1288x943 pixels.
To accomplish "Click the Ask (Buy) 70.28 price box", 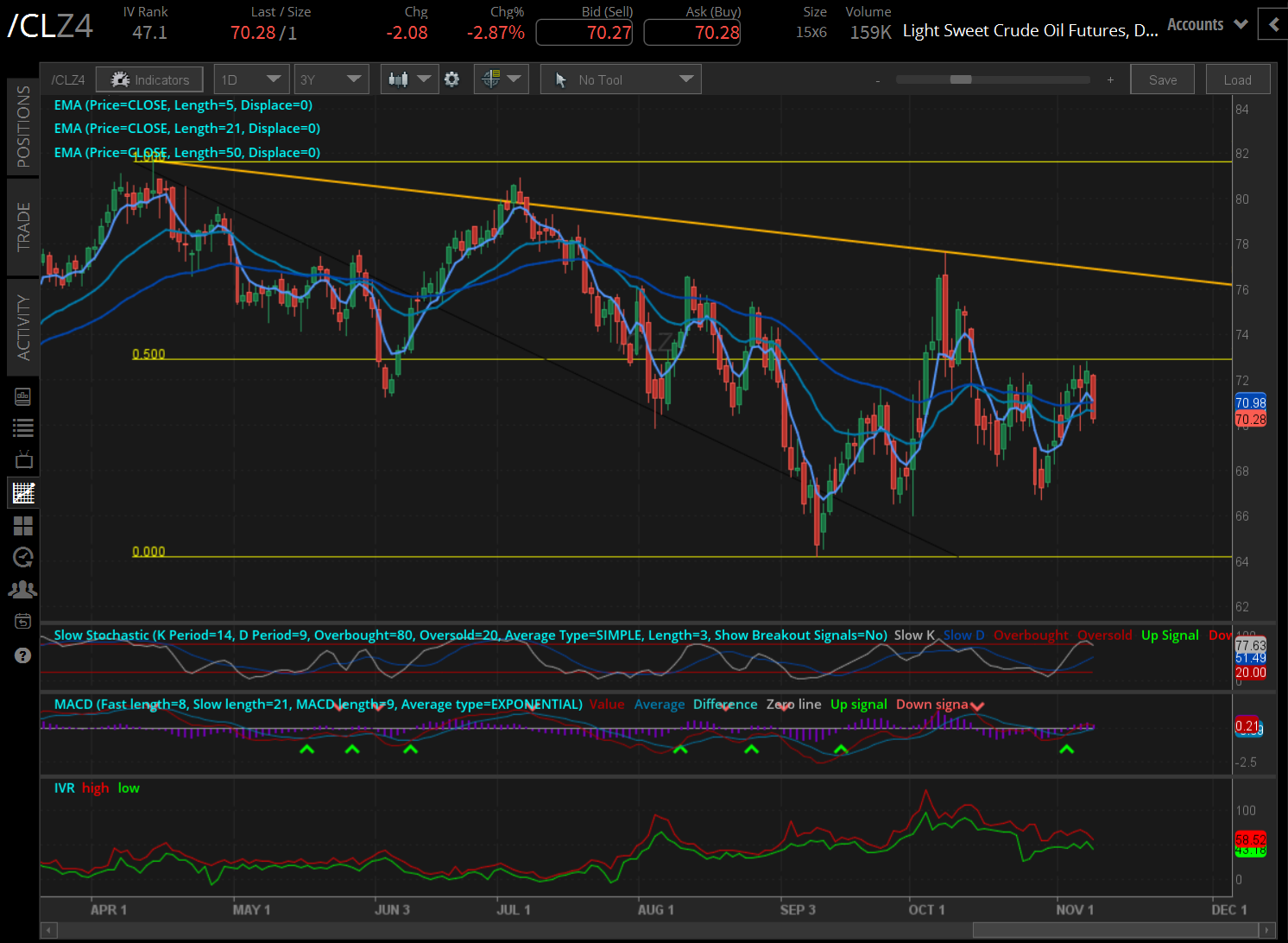I will coord(691,31).
